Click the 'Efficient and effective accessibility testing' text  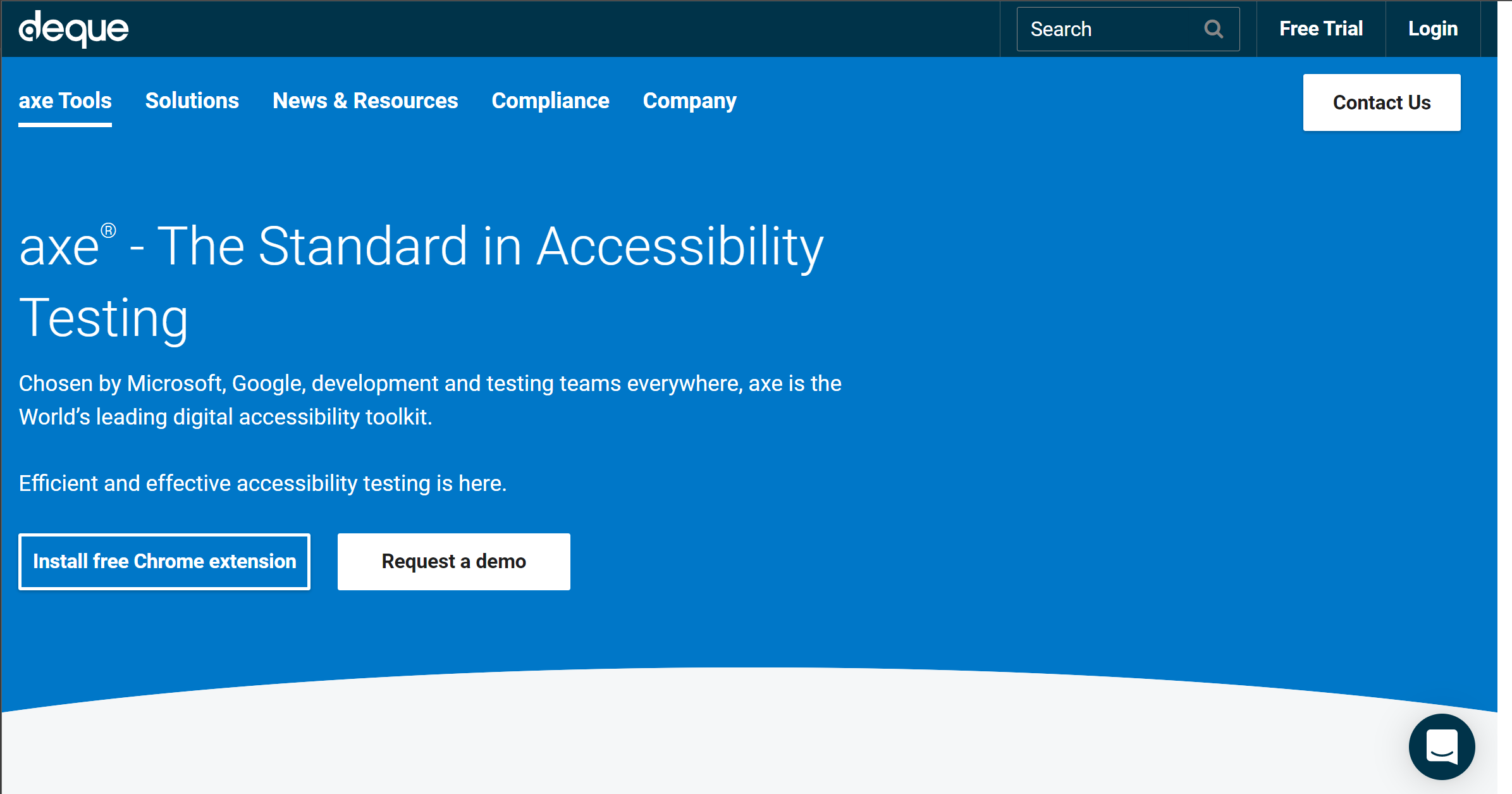[x=262, y=483]
